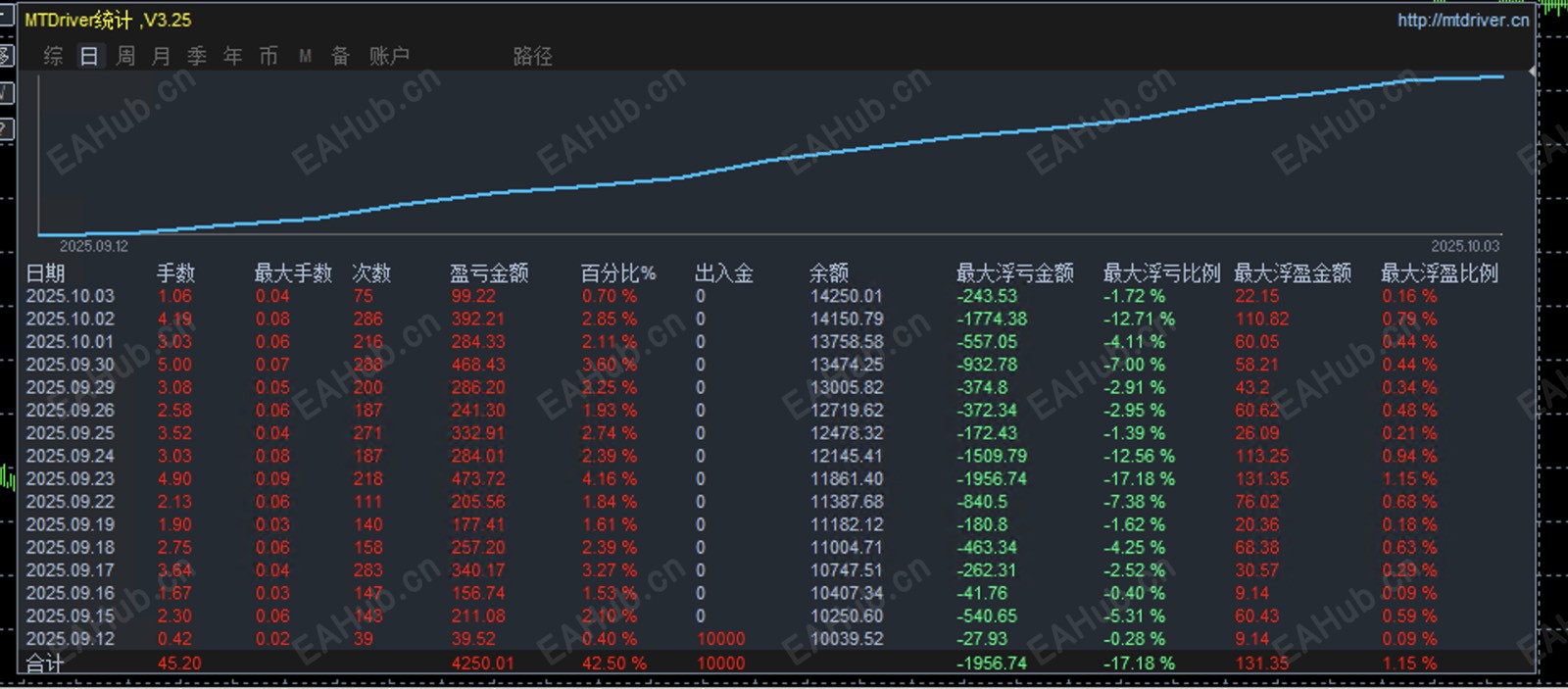
Task: Select the 2025.10.01 date row
Action: tap(70, 342)
